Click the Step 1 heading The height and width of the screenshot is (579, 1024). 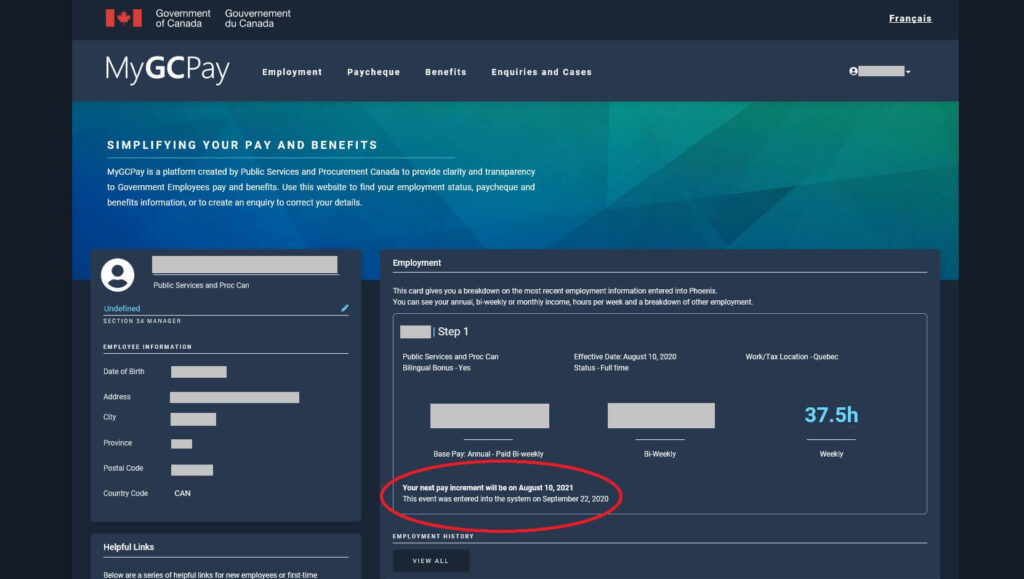(x=453, y=332)
